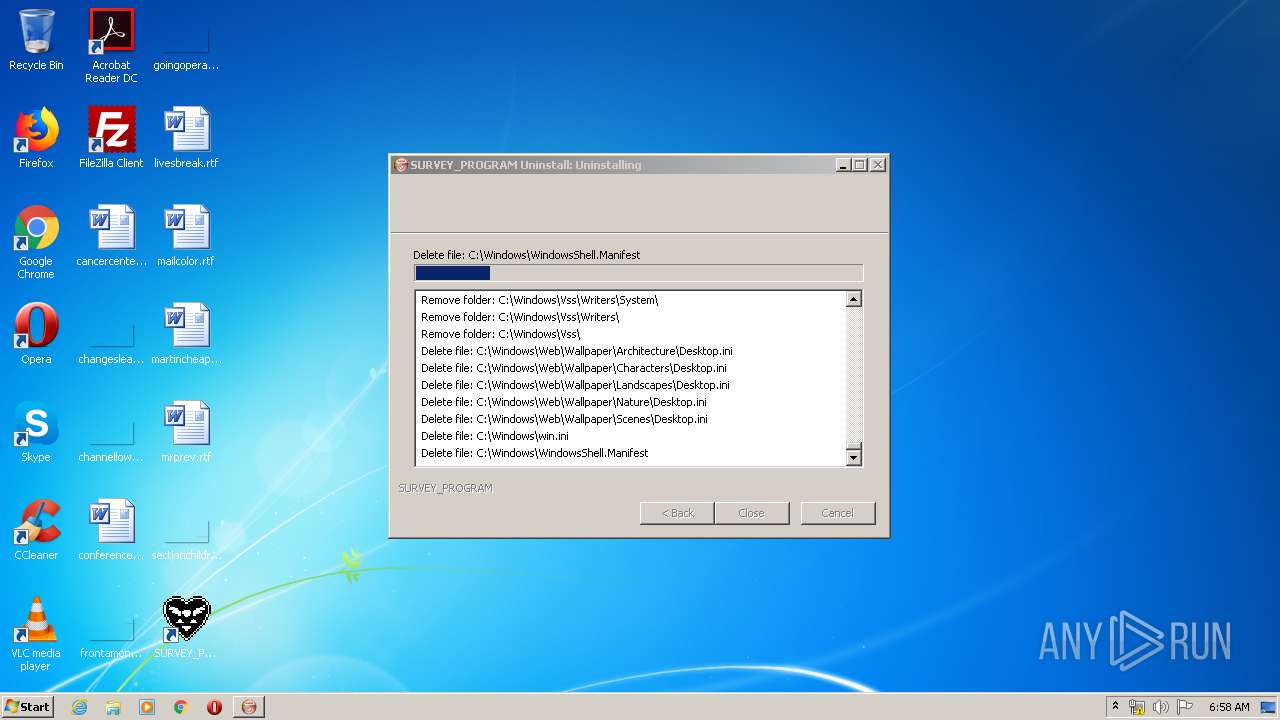Select mailcolor.rtf document icon
The image size is (1280, 720).
[x=186, y=236]
